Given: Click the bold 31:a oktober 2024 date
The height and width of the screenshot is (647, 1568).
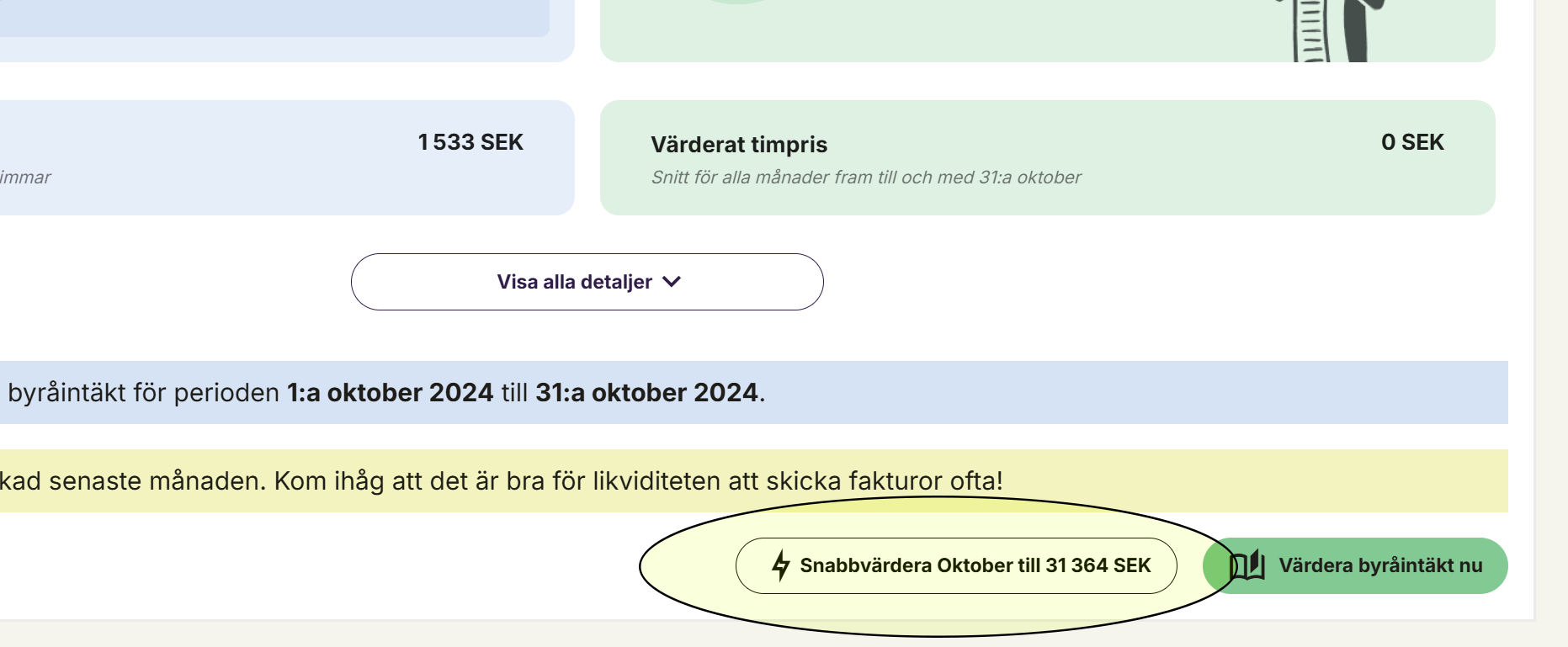Looking at the screenshot, I should [646, 393].
